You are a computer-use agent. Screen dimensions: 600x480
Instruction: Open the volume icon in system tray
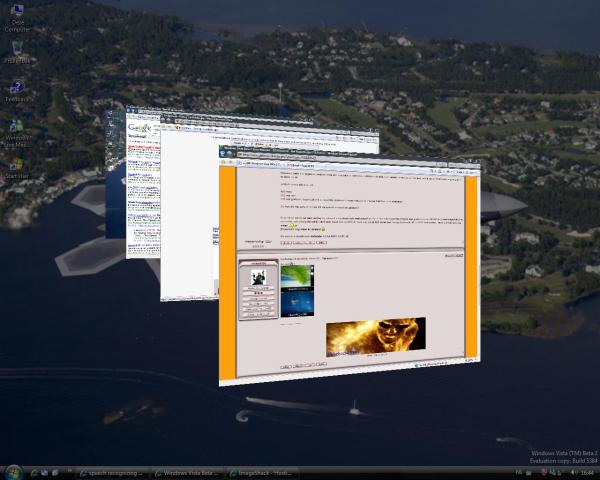573,473
